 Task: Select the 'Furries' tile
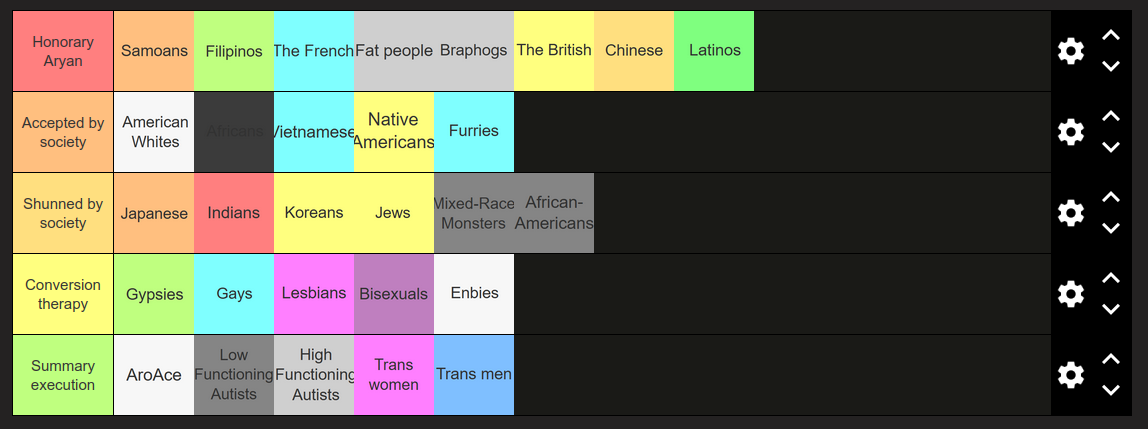pyautogui.click(x=474, y=132)
